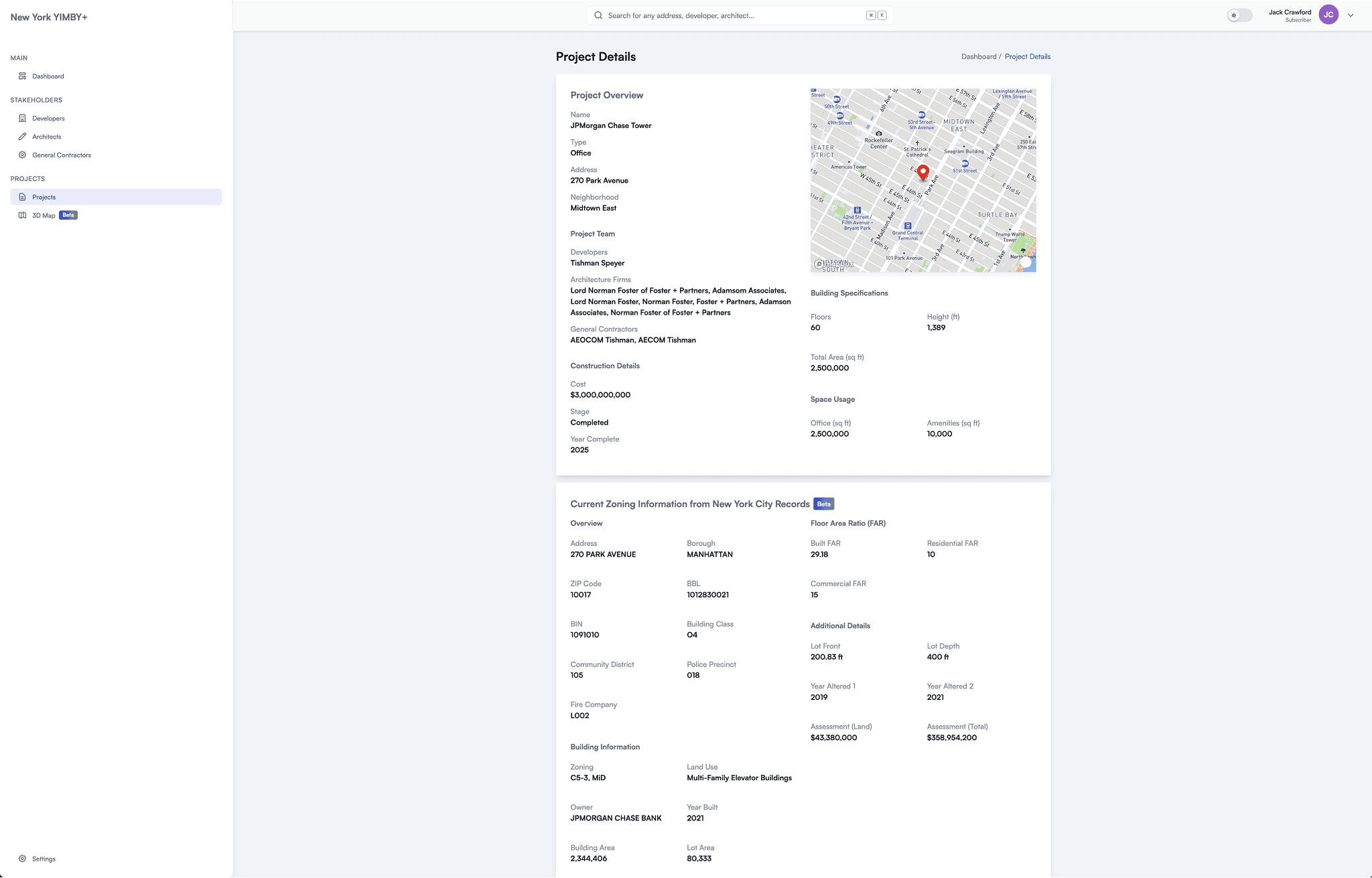The image size is (1372, 878).
Task: Open the Dashboard breadcrumb link
Action: pos(979,56)
